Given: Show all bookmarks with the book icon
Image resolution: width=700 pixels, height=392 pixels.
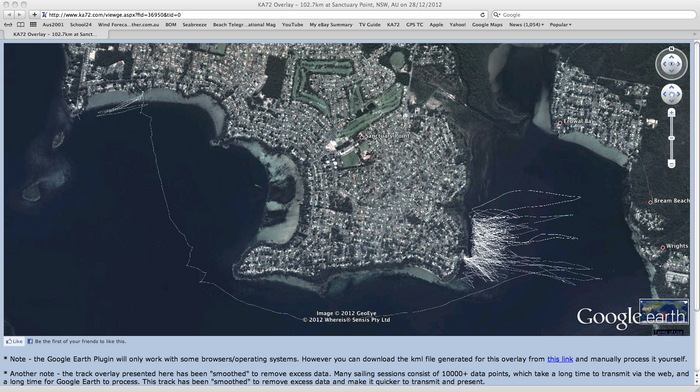Looking at the screenshot, I should [x=21, y=25].
